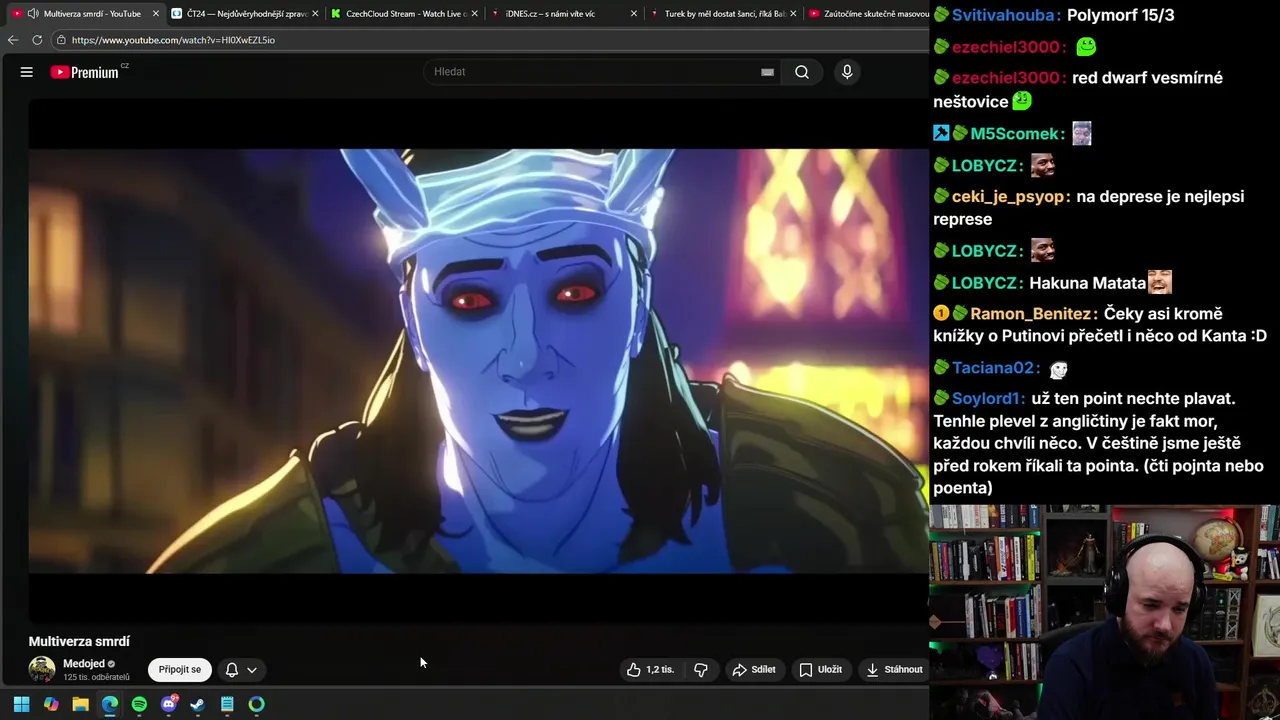Open the Windows Start menu
The image size is (1280, 720).
[21, 704]
